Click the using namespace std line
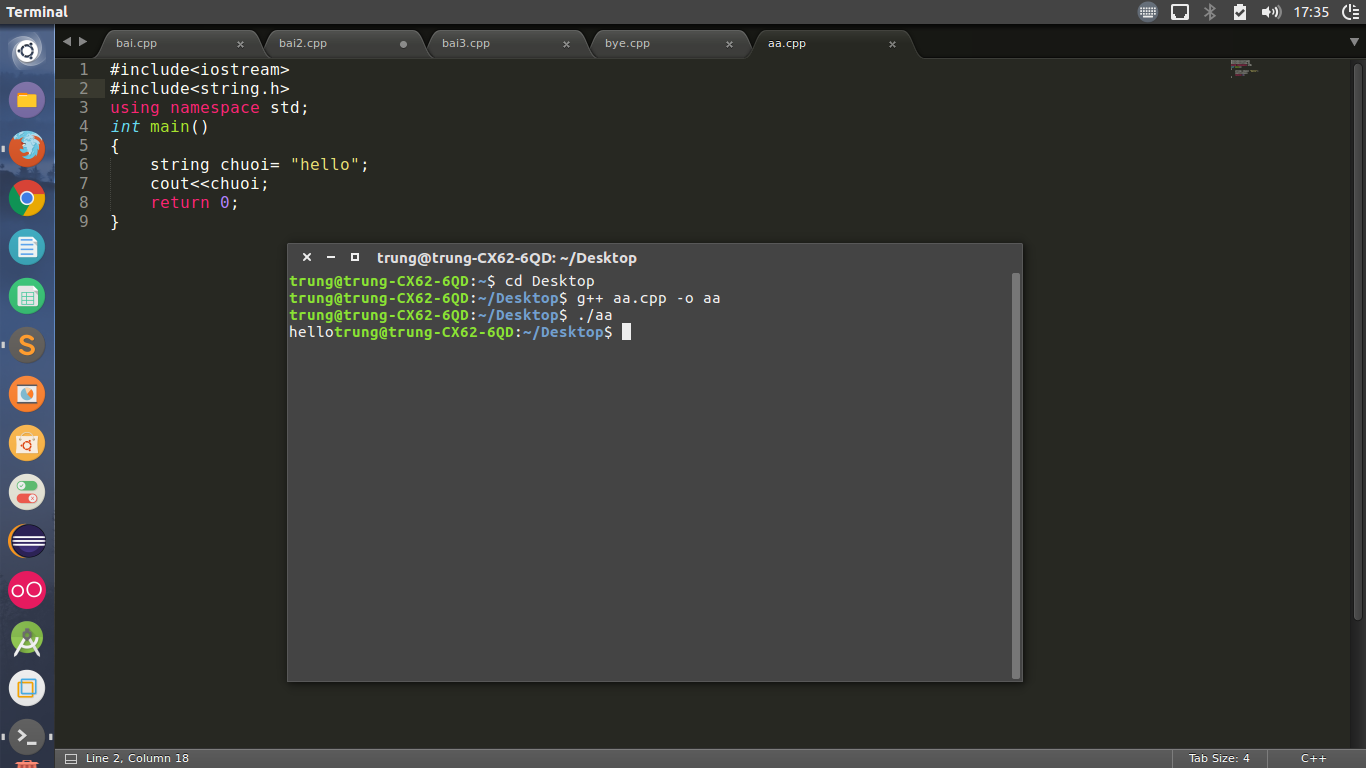 click(210, 107)
